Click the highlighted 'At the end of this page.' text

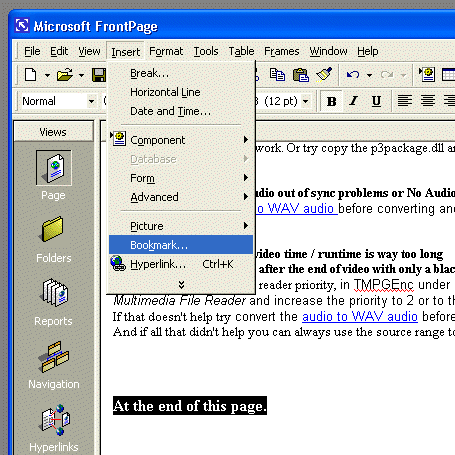click(x=190, y=406)
